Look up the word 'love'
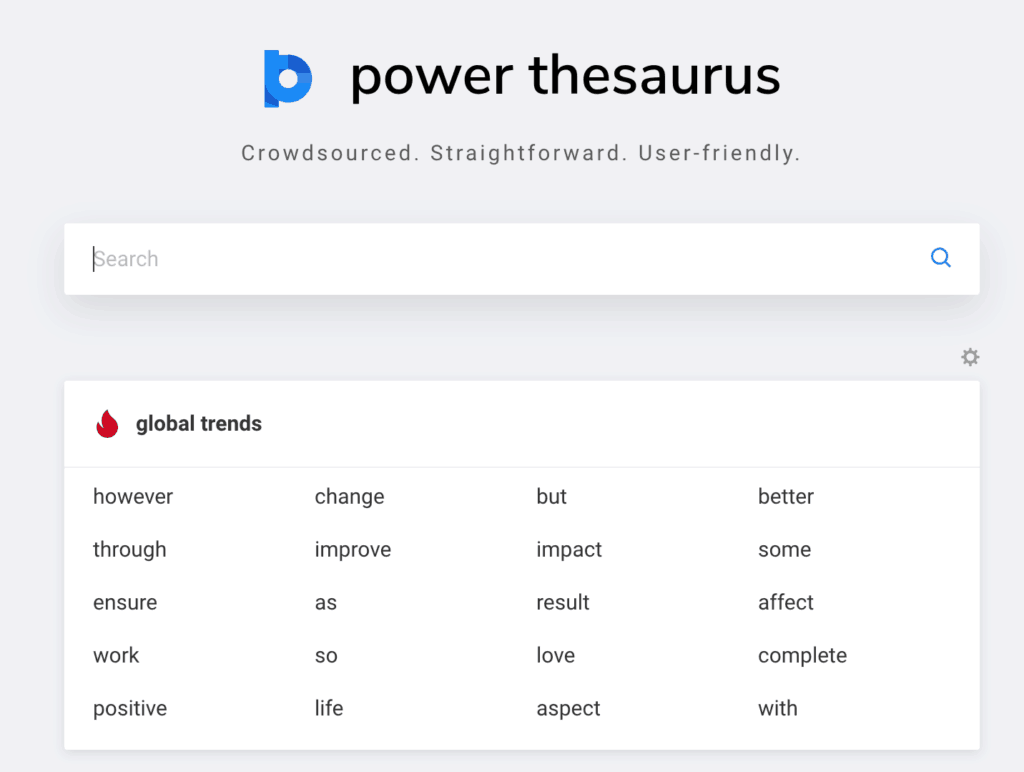Screen dimensions: 1024x772 pos(555,655)
